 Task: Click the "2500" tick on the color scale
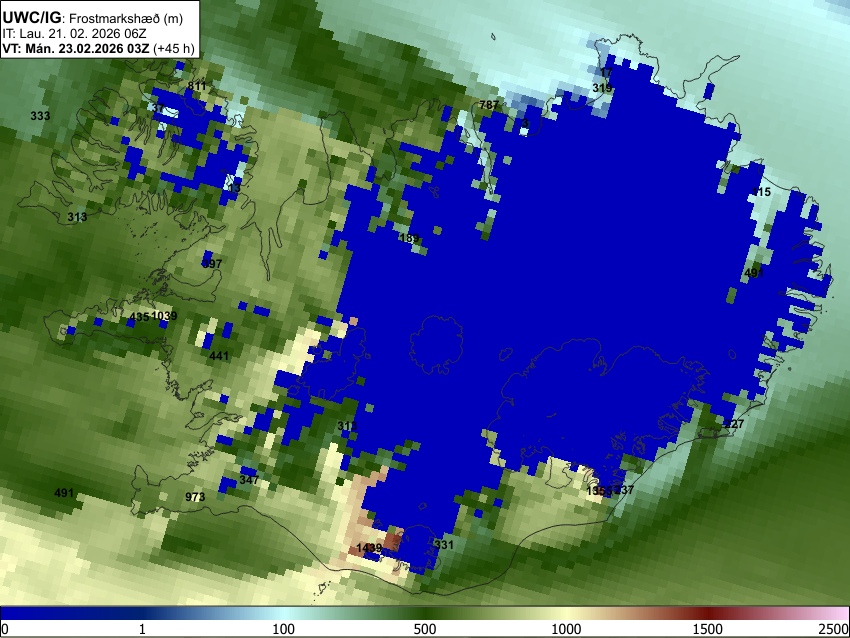[x=834, y=629]
